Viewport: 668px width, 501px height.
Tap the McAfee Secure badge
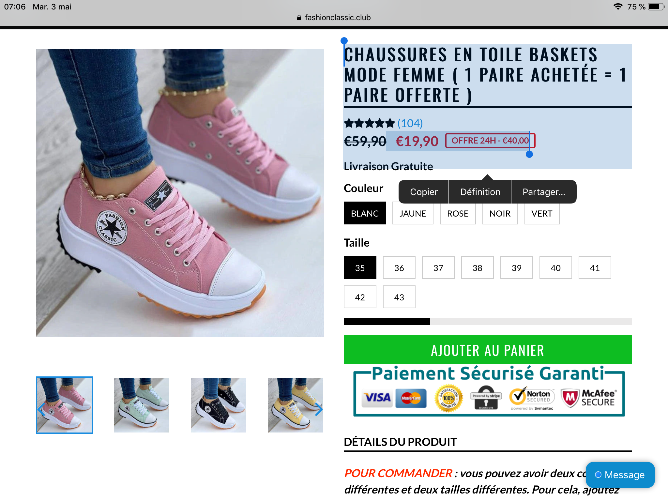pyautogui.click(x=588, y=398)
